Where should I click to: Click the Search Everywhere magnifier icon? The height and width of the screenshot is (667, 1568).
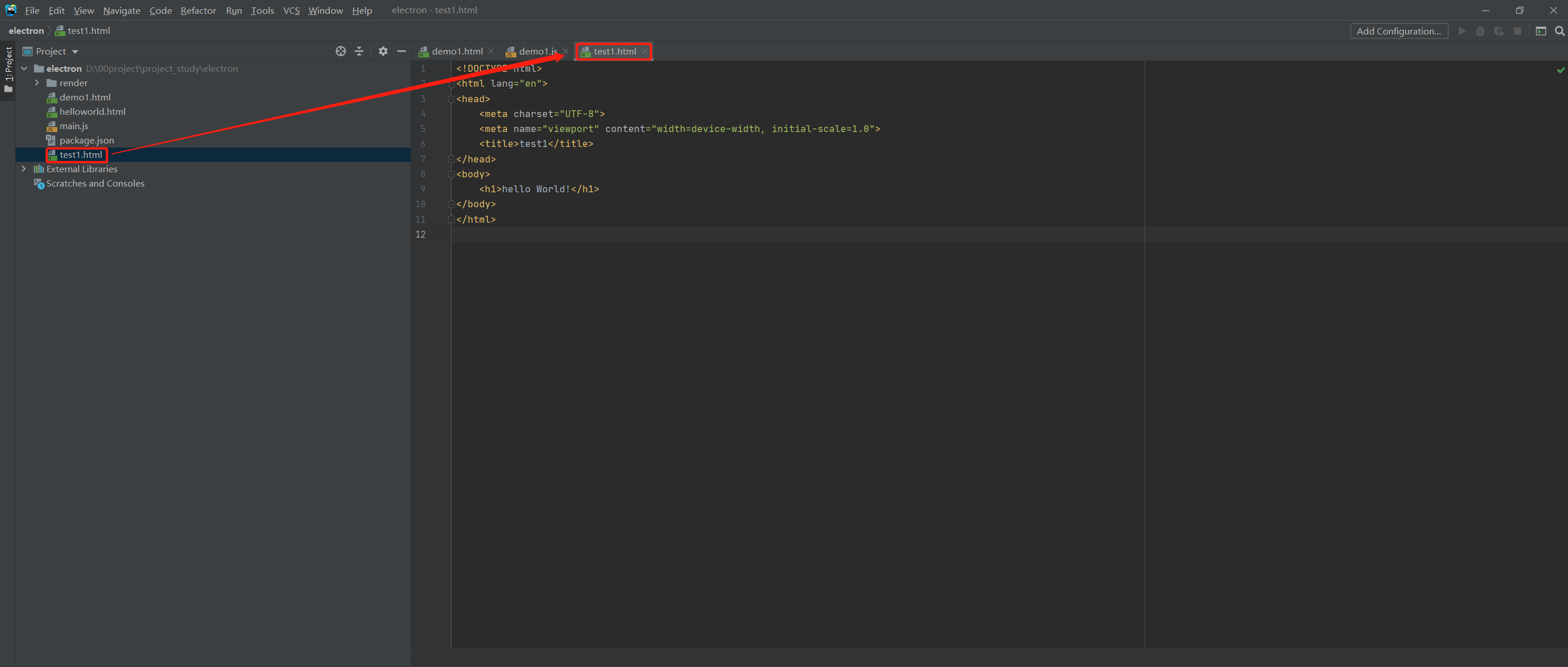pyautogui.click(x=1559, y=31)
